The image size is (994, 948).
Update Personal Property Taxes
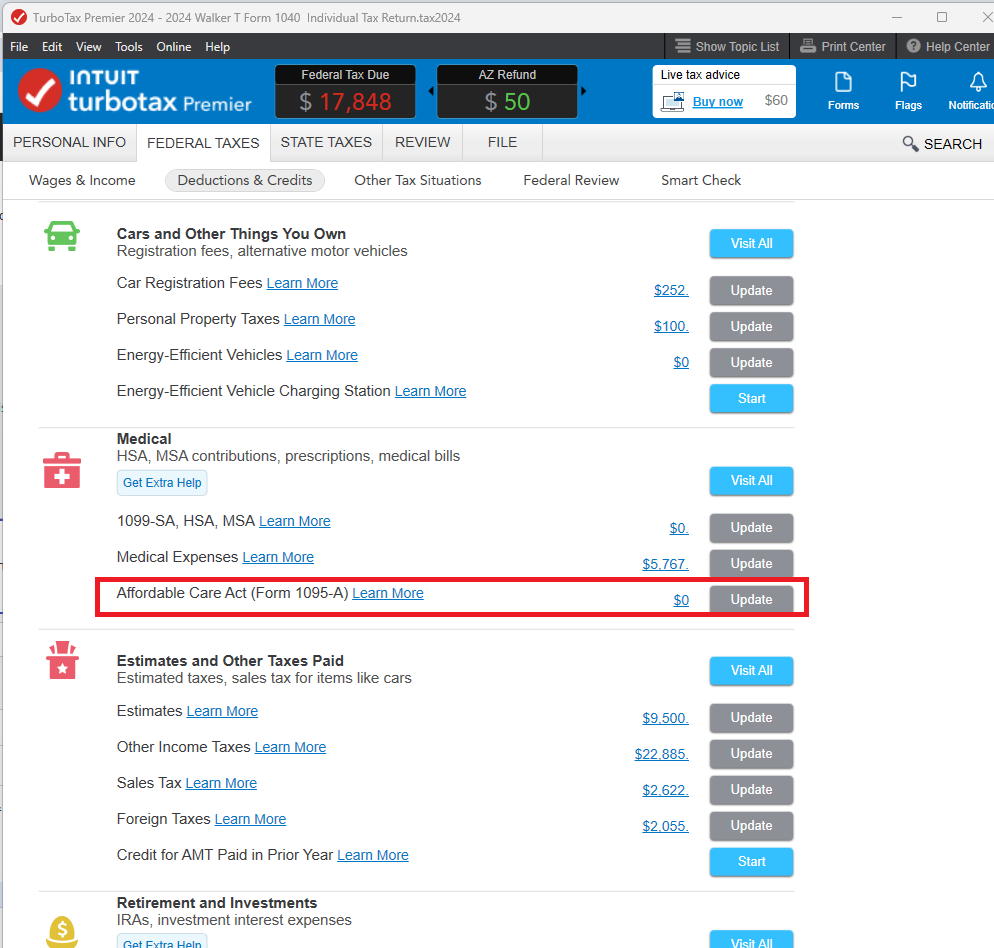[751, 327]
